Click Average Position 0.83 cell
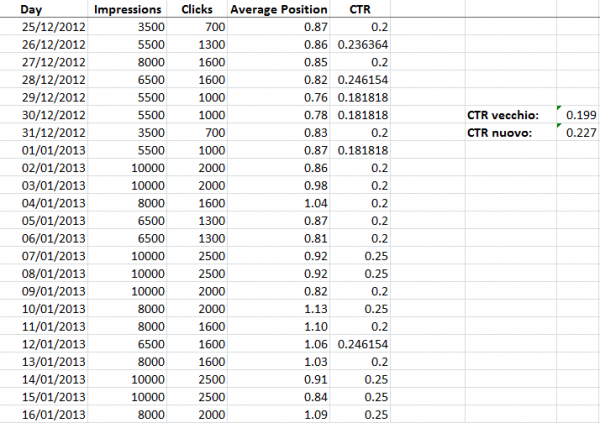 [279, 132]
